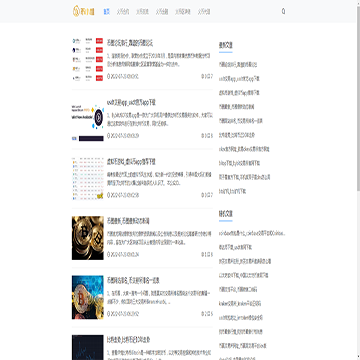Open the first article's headline link
Screen dimensions: 360x360
click(x=130, y=43)
